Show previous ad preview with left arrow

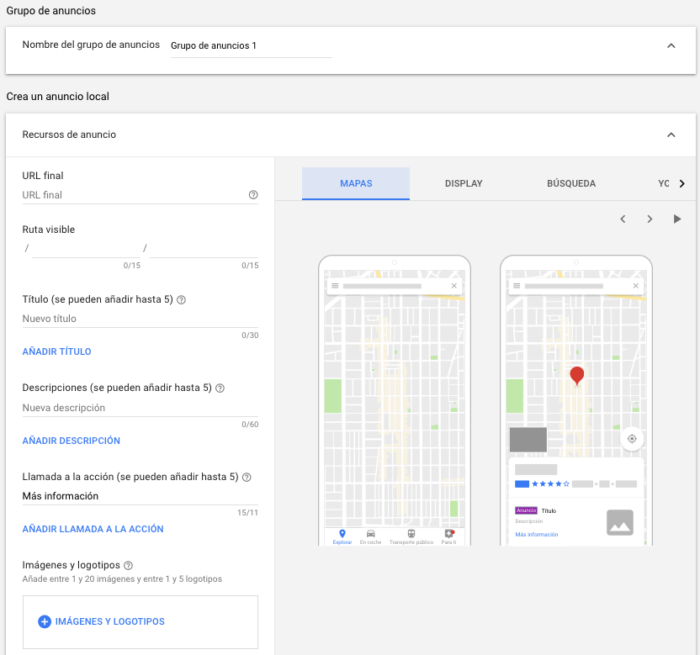click(622, 219)
